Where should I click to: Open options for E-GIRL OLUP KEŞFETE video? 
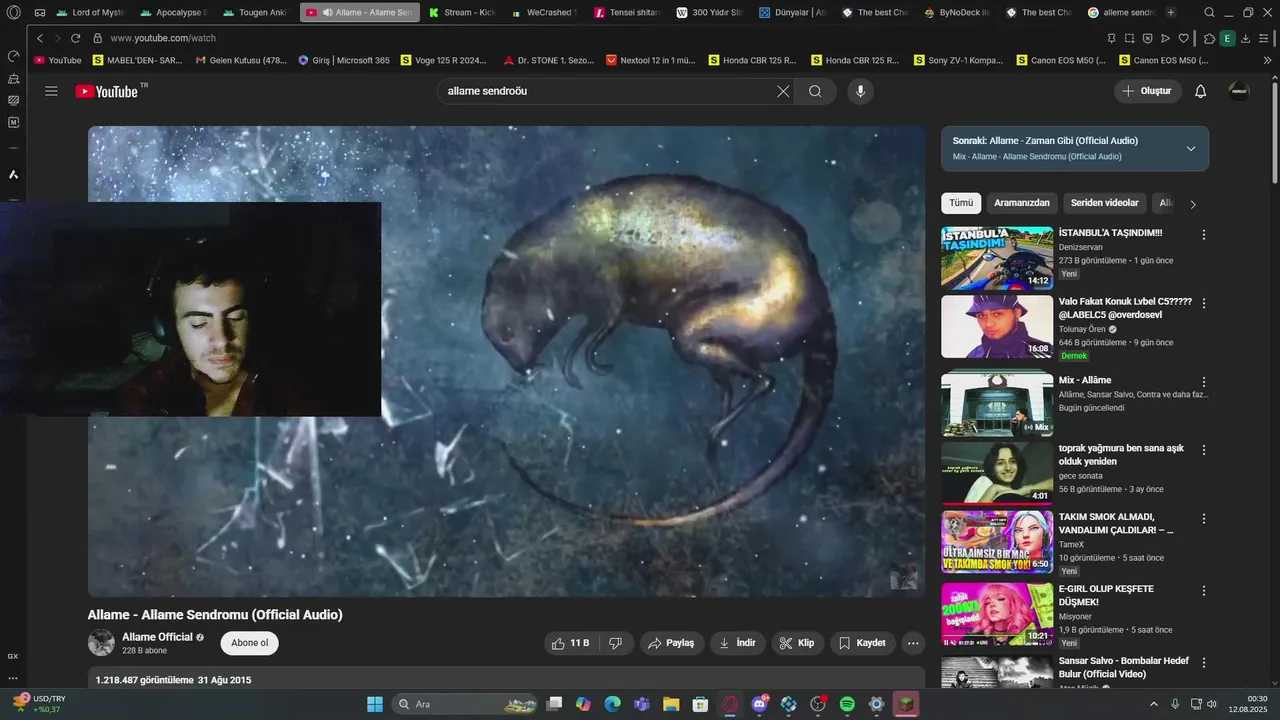(1204, 591)
